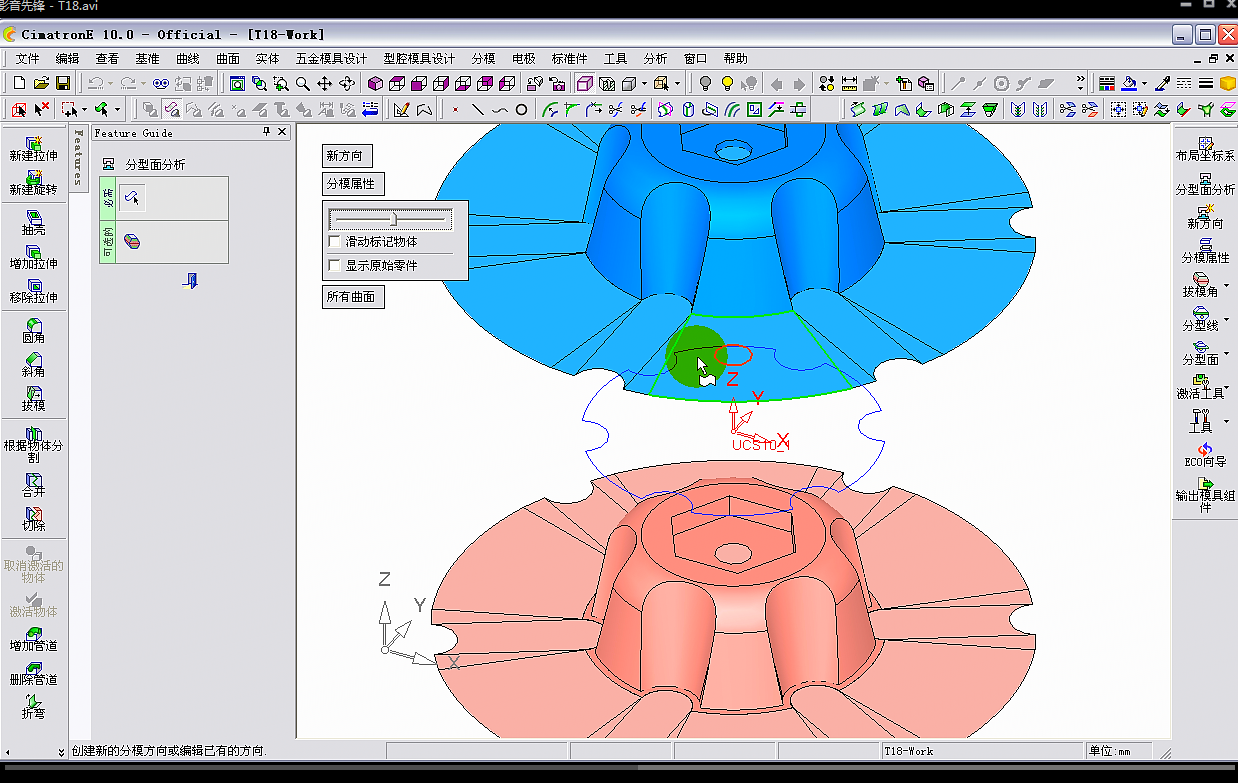This screenshot has height=783, width=1238.
Task: Open the undo history dropdown arrow
Action: (111, 83)
